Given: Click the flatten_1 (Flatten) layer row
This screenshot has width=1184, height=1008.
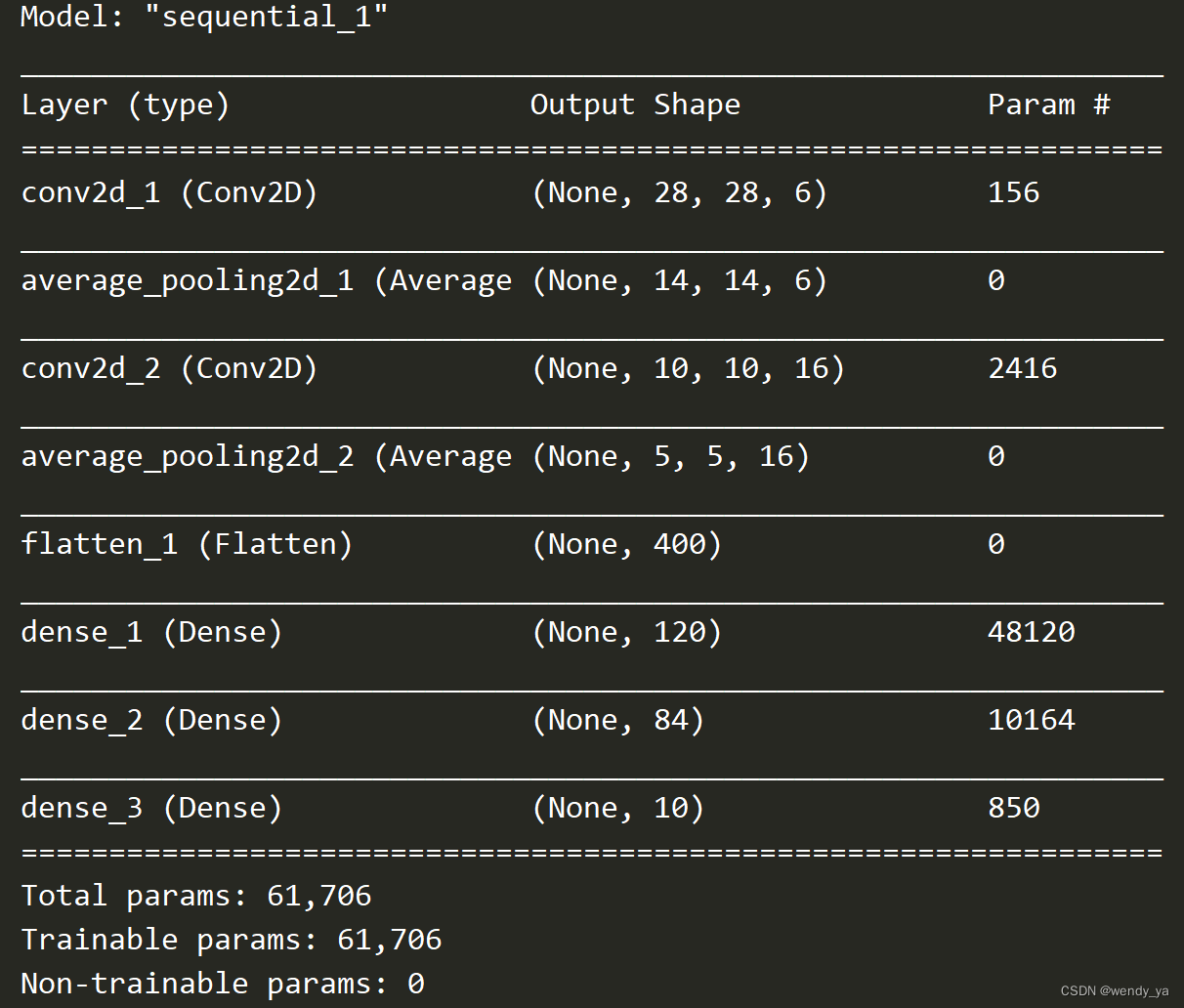Looking at the screenshot, I should (x=187, y=545).
